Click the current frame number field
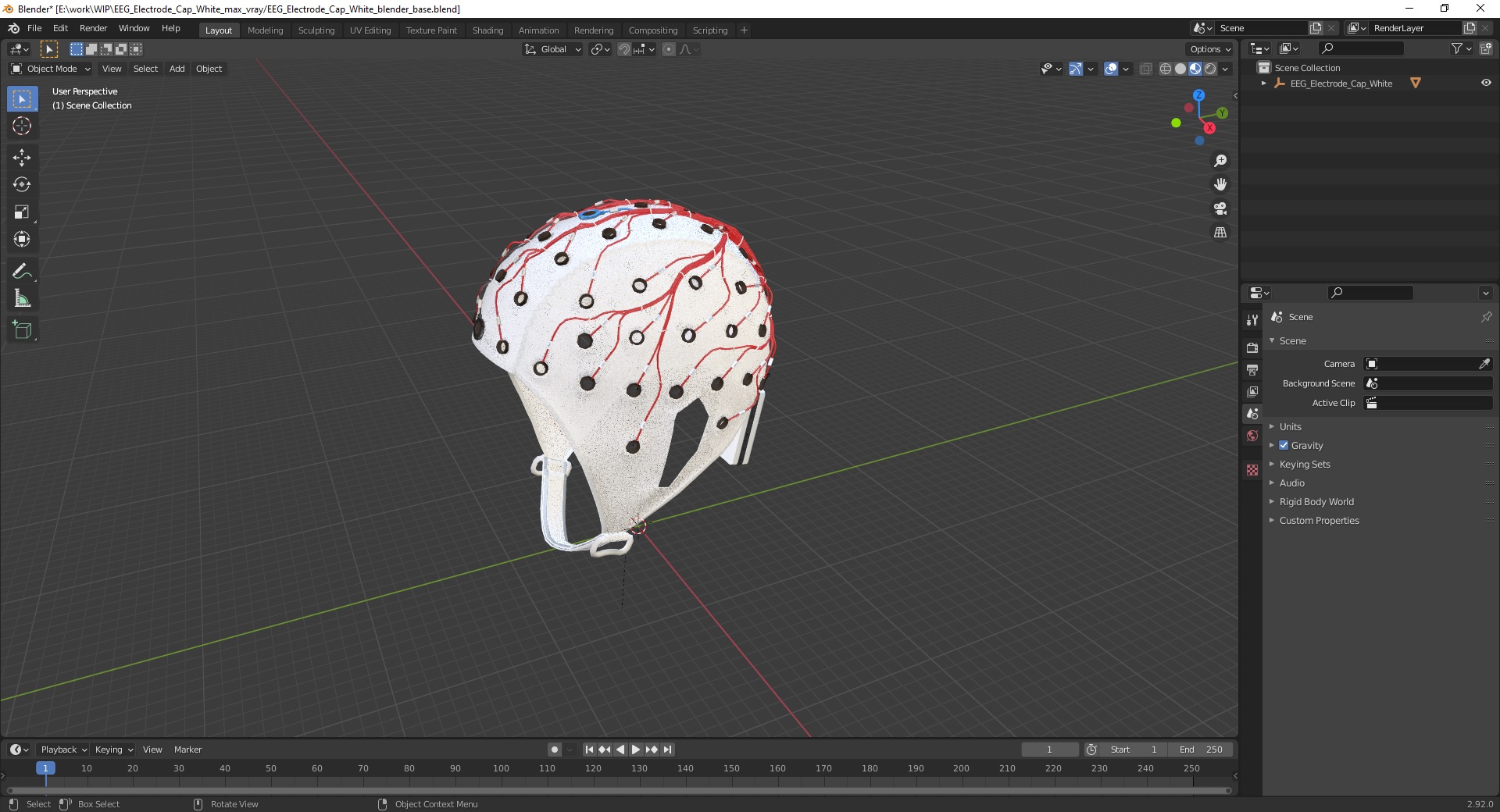The width and height of the screenshot is (1500, 812). tap(1049, 750)
